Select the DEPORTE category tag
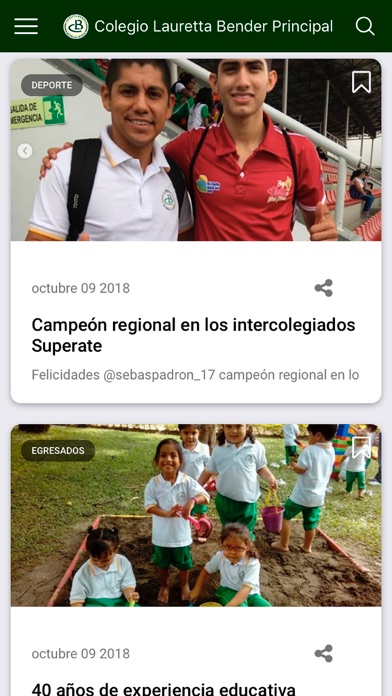 click(52, 85)
